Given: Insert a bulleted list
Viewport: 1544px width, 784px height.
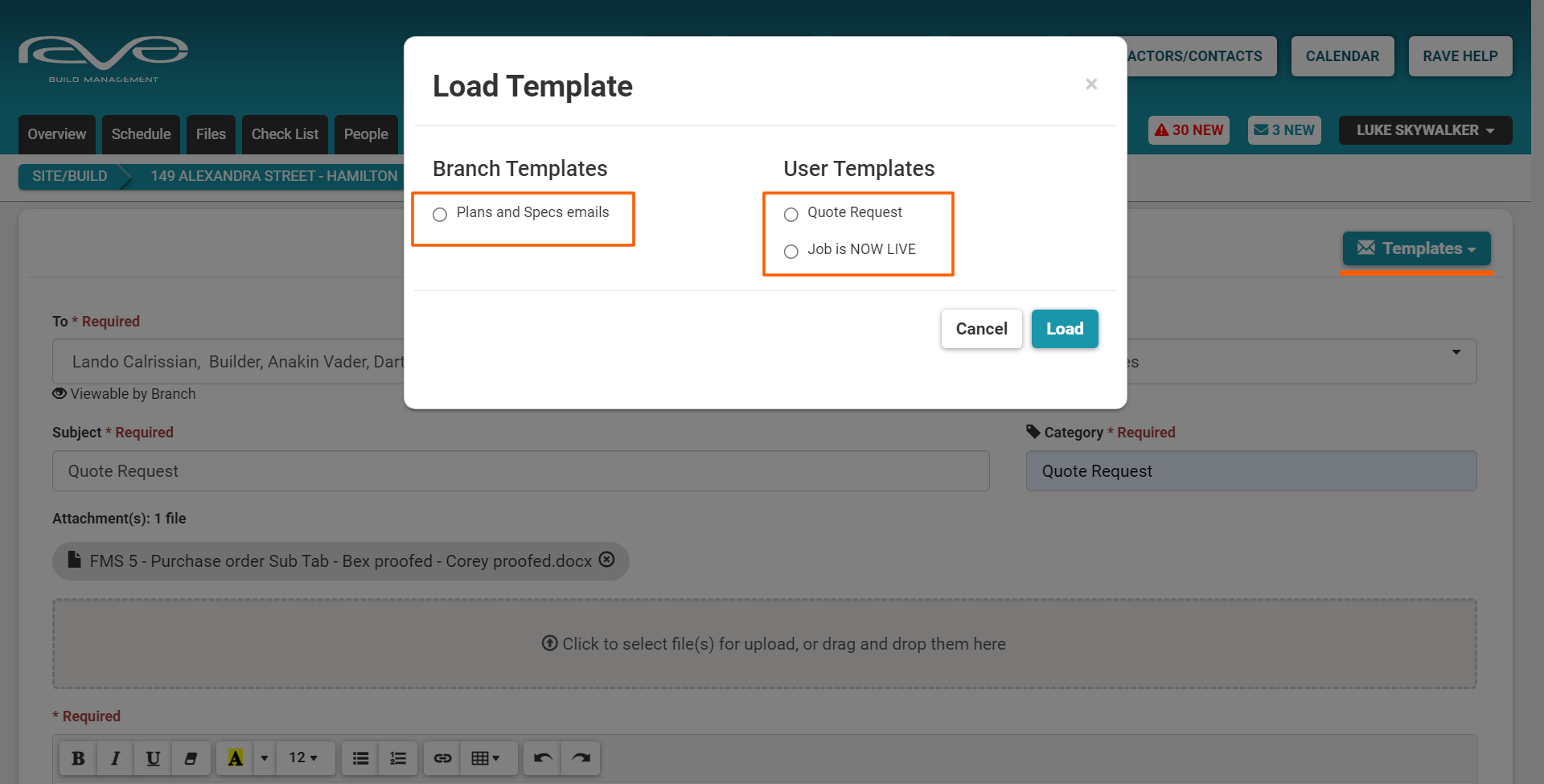Looking at the screenshot, I should [x=361, y=758].
